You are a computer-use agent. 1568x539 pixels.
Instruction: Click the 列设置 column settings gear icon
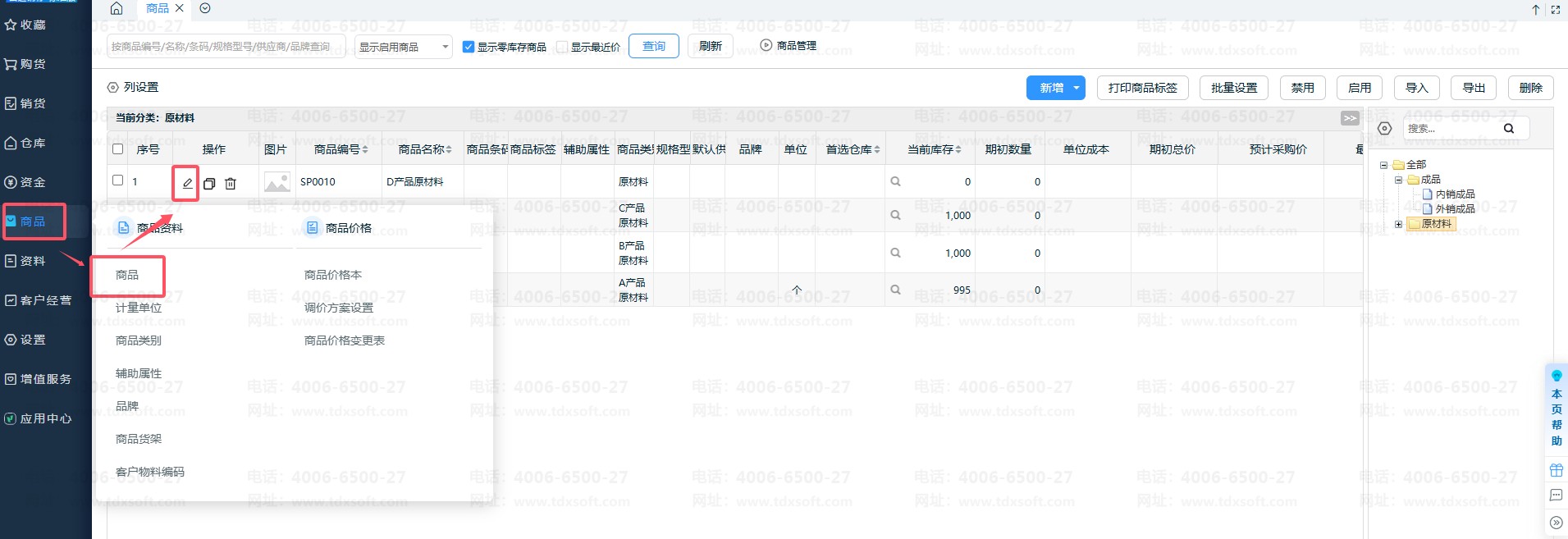pyautogui.click(x=113, y=87)
